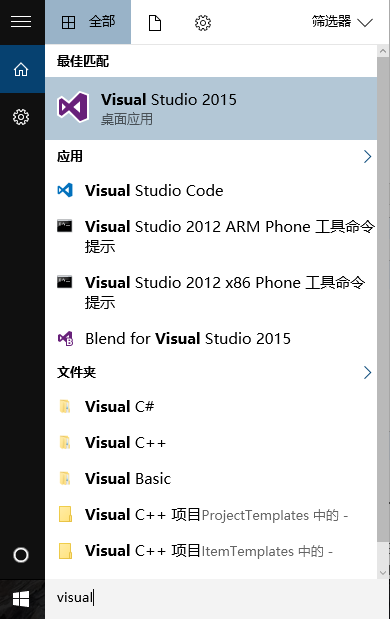
Task: Open Visual Studio 2012 x86 Phone prompt
Action: click(211, 293)
